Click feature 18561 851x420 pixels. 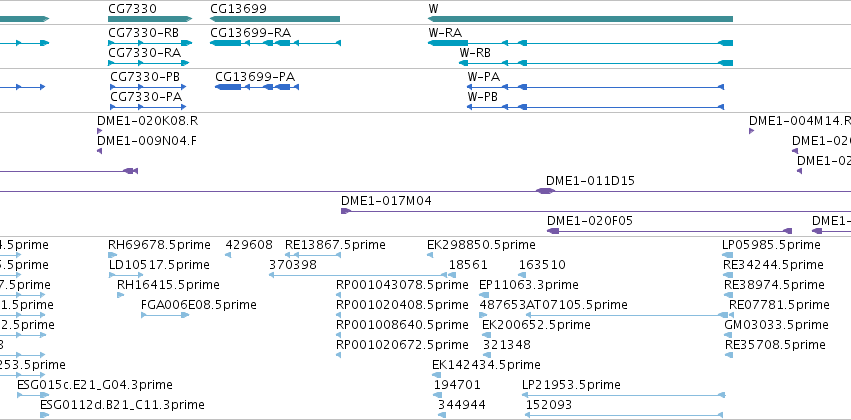[x=452, y=275]
